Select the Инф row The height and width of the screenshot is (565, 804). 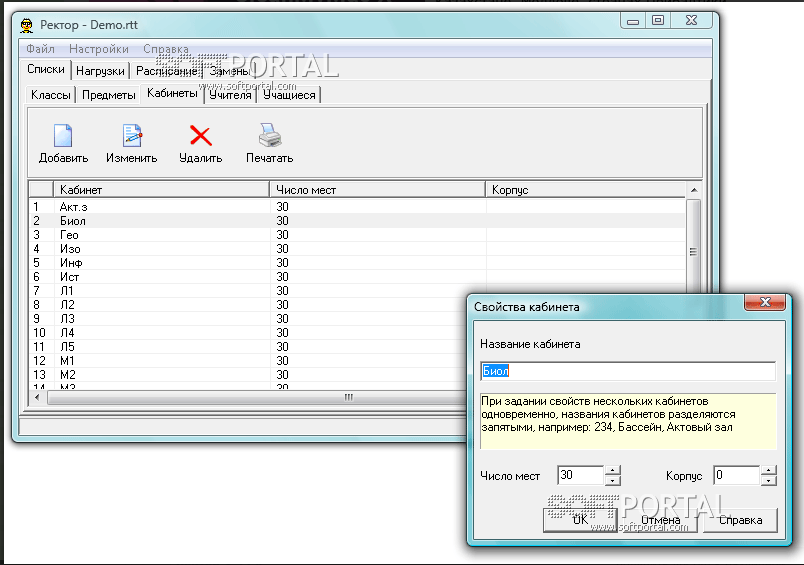(x=357, y=263)
